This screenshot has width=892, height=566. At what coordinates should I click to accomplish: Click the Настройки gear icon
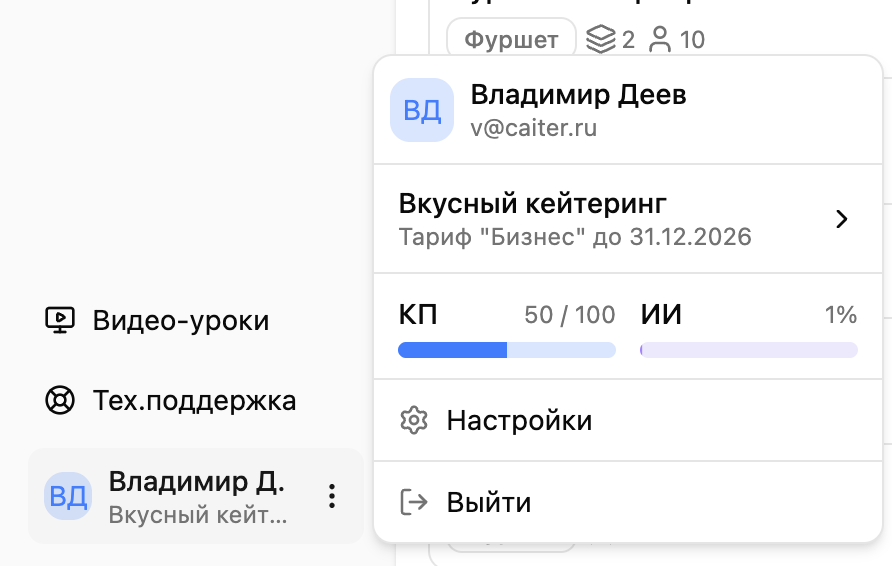413,420
